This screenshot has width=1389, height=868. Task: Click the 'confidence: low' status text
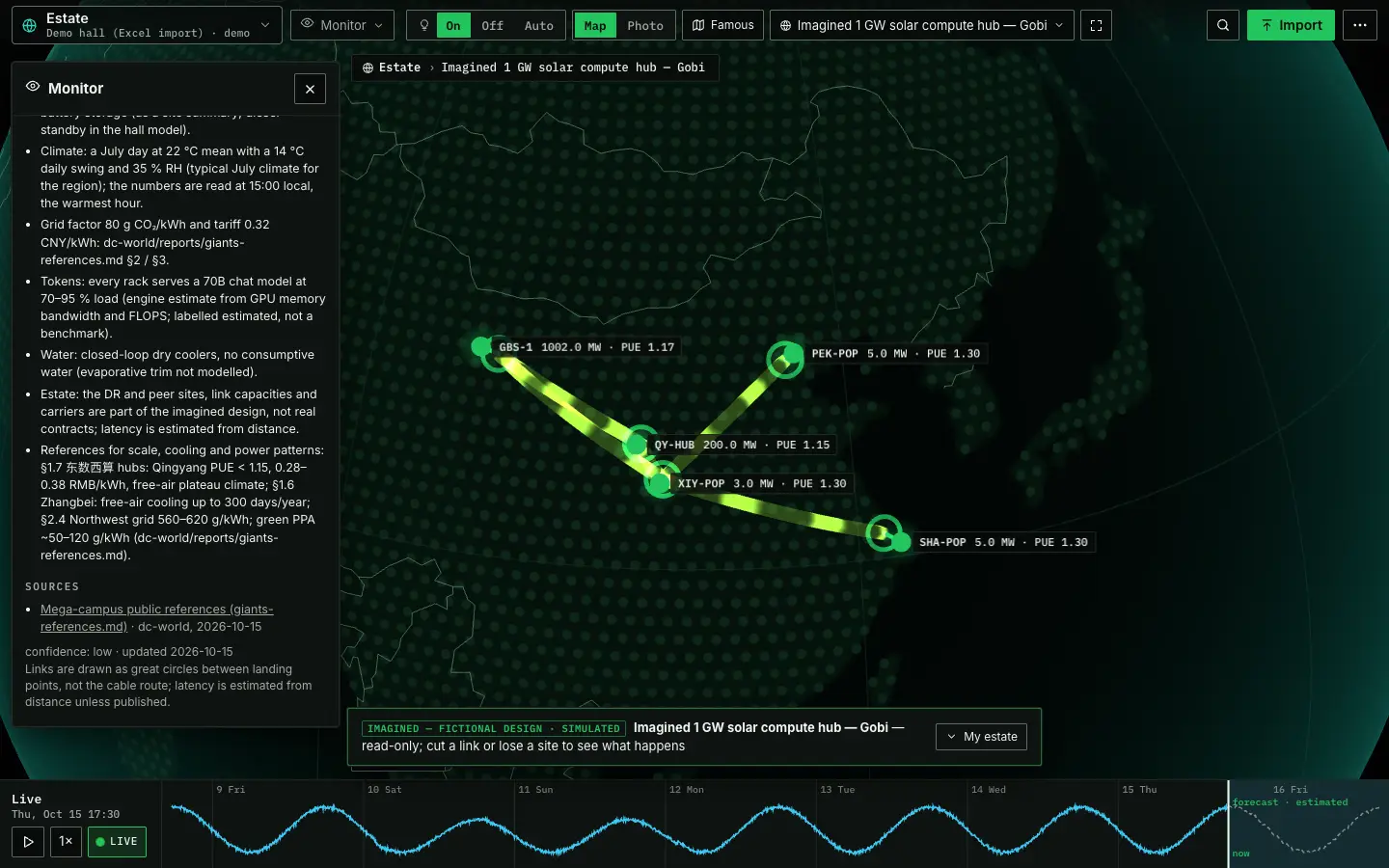[x=68, y=652]
